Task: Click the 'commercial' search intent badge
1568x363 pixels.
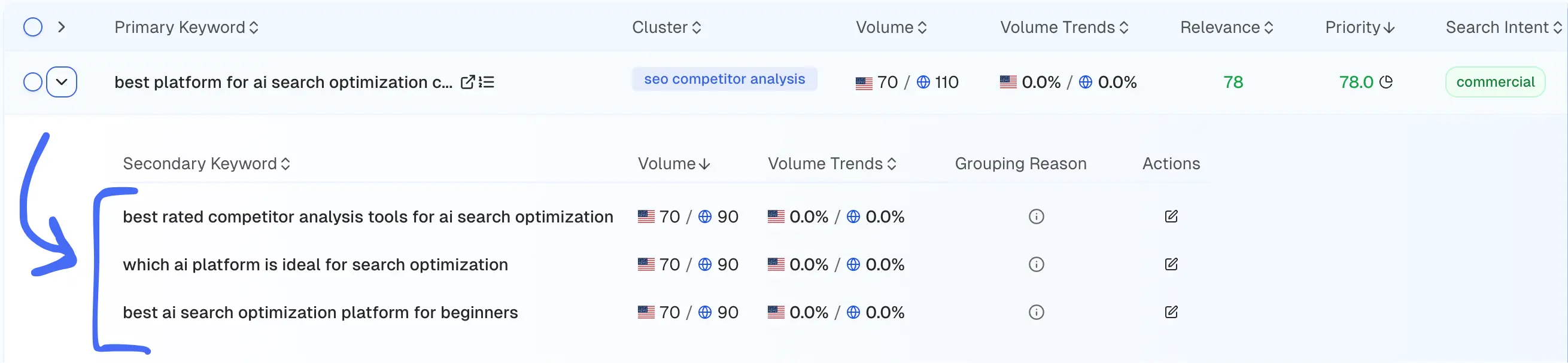Action: pos(1494,82)
